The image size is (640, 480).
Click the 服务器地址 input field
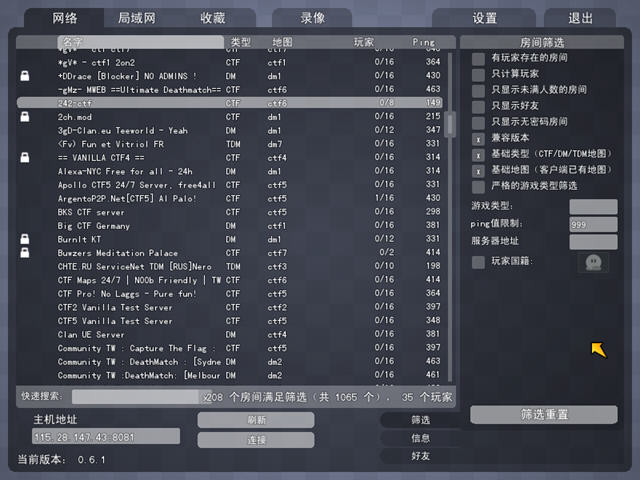[593, 242]
